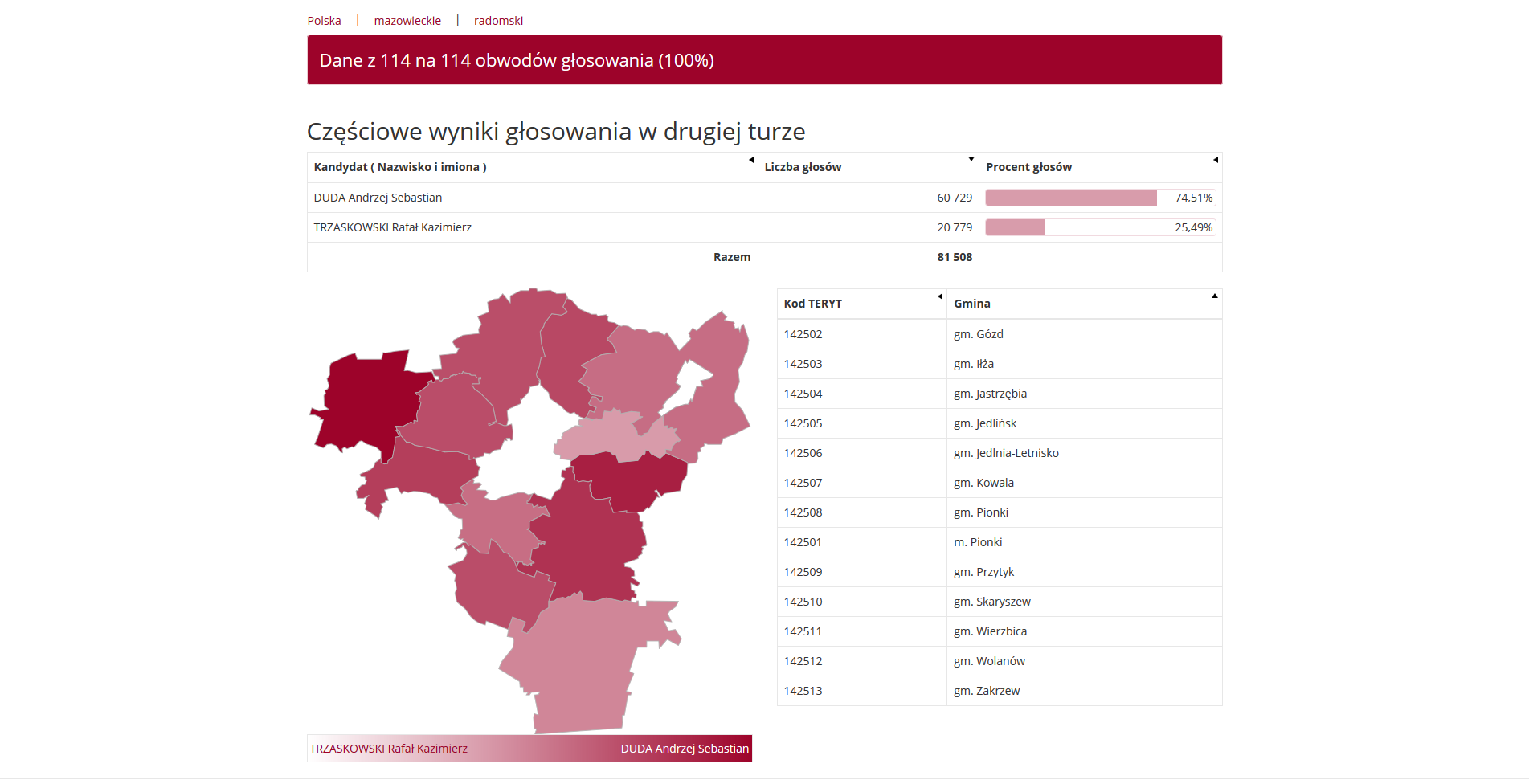
Task: Click the Kod TERYT column header
Action: 813,304
